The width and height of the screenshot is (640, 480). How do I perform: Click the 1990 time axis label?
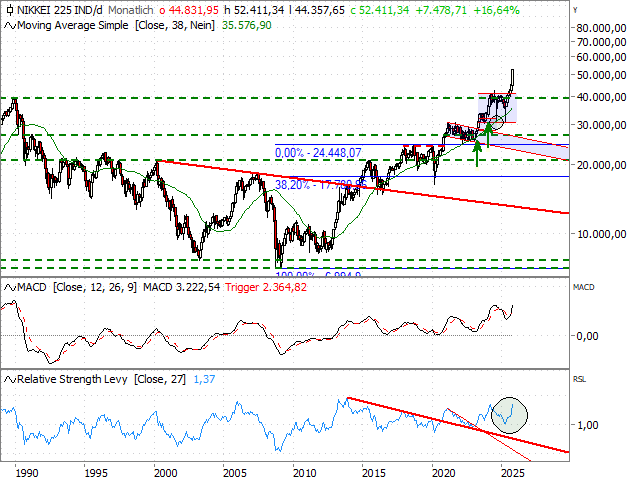pyautogui.click(x=27, y=473)
